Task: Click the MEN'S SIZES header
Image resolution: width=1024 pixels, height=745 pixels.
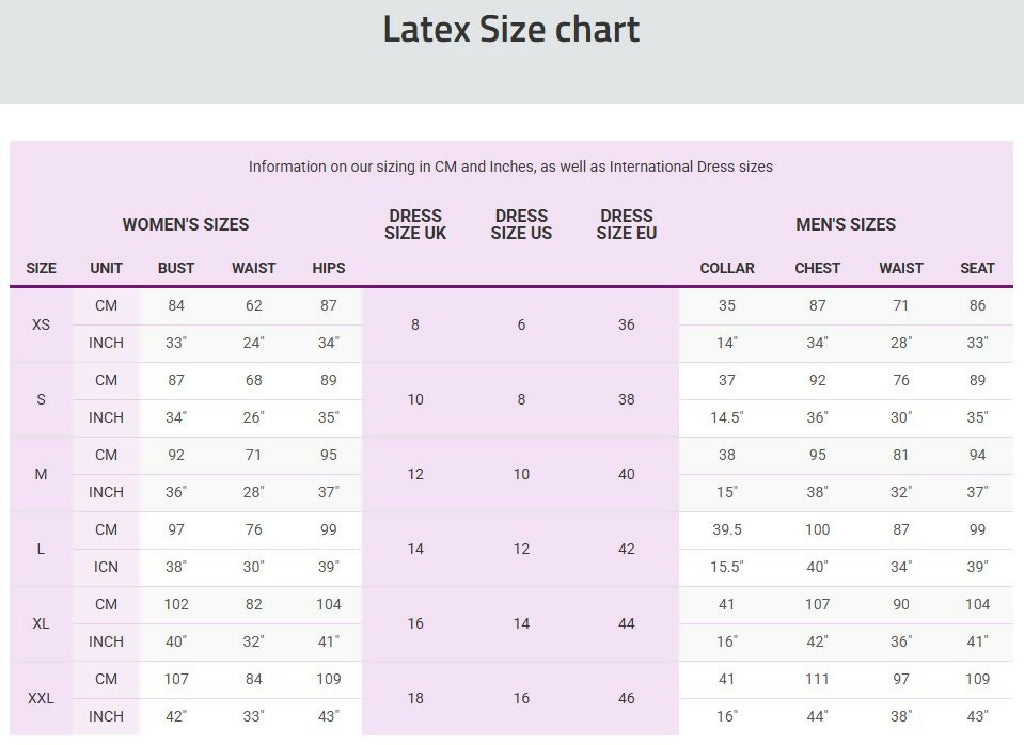Action: tap(846, 225)
